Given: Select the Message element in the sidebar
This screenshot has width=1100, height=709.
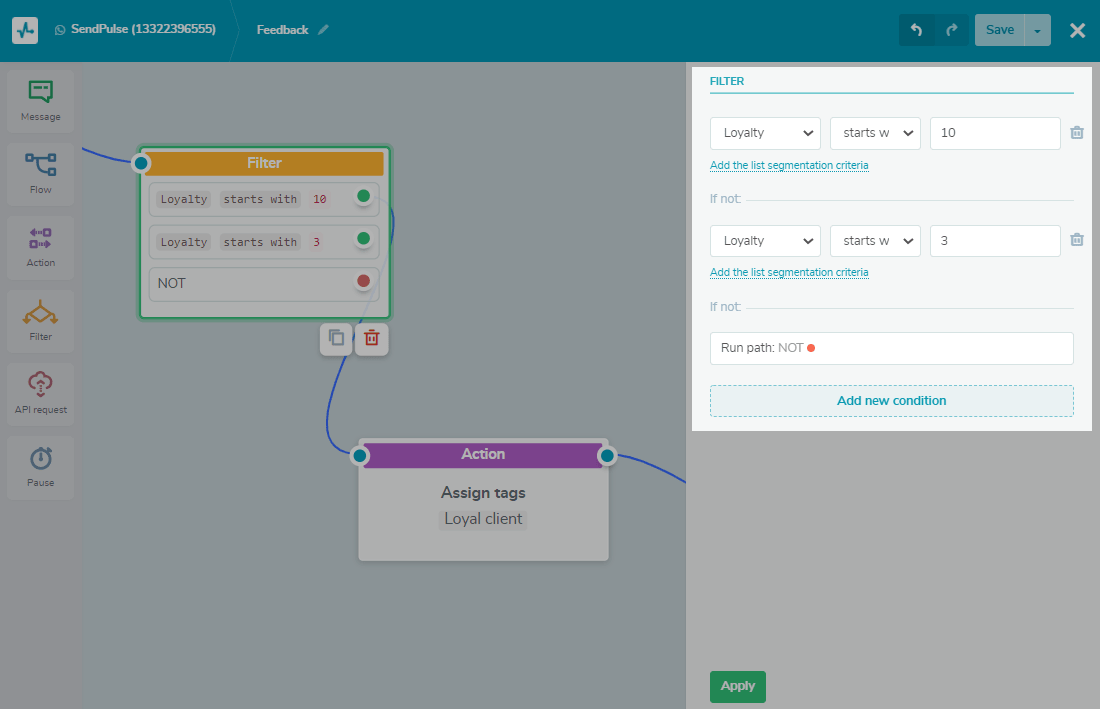Looking at the screenshot, I should click(x=40, y=100).
